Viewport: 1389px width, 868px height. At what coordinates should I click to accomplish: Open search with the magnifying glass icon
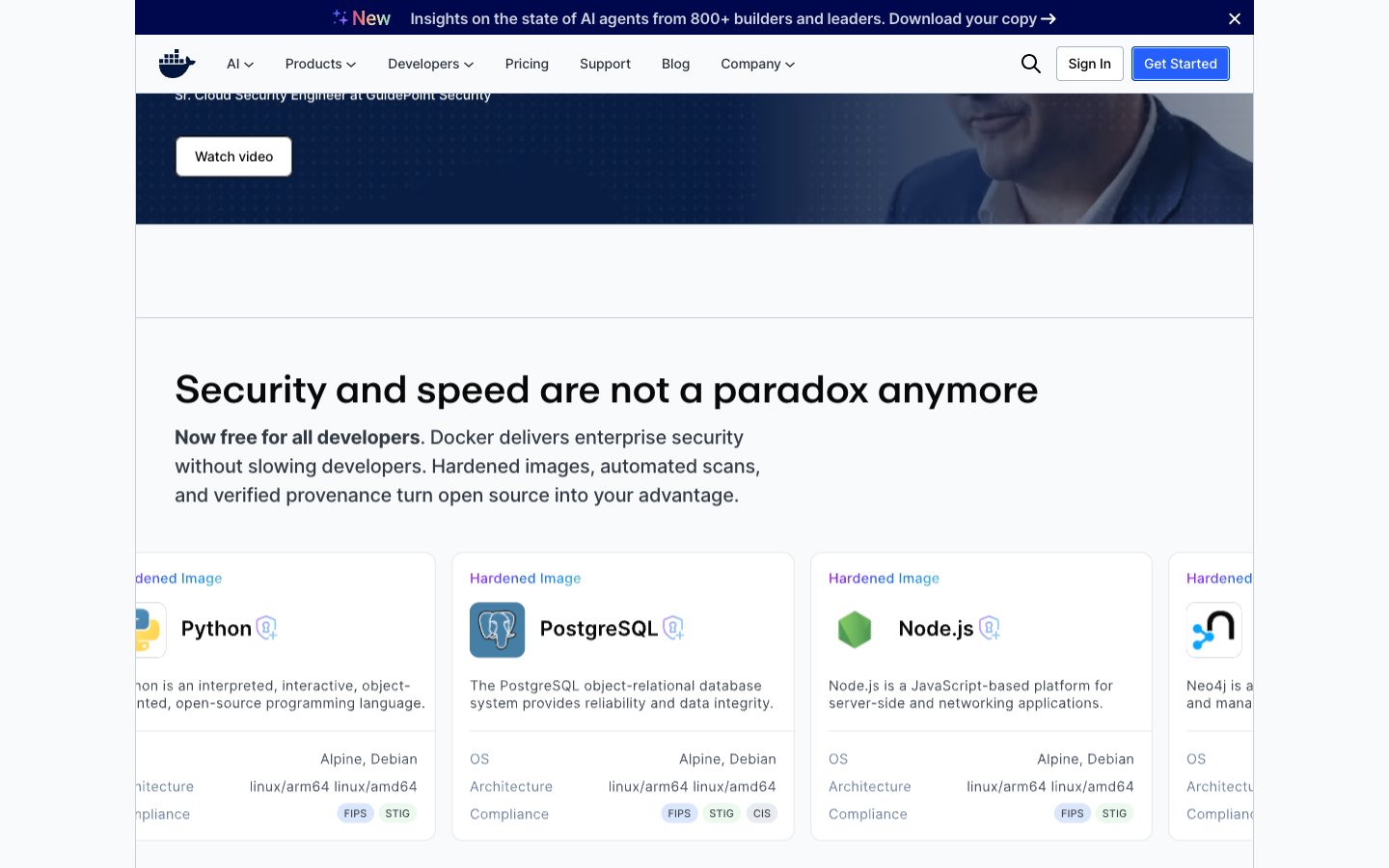1030,64
